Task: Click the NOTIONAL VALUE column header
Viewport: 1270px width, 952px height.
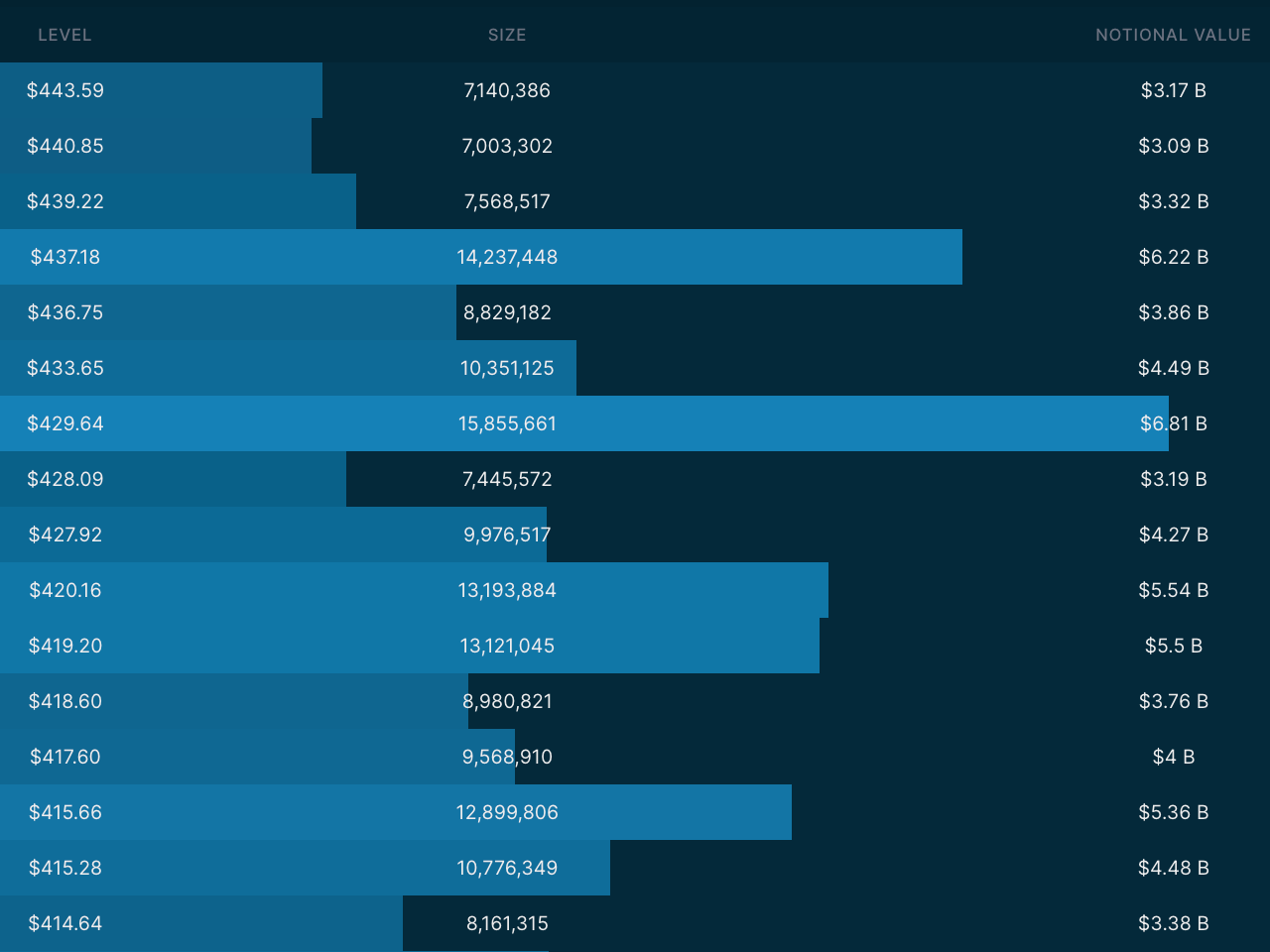Action: pyautogui.click(x=1174, y=35)
